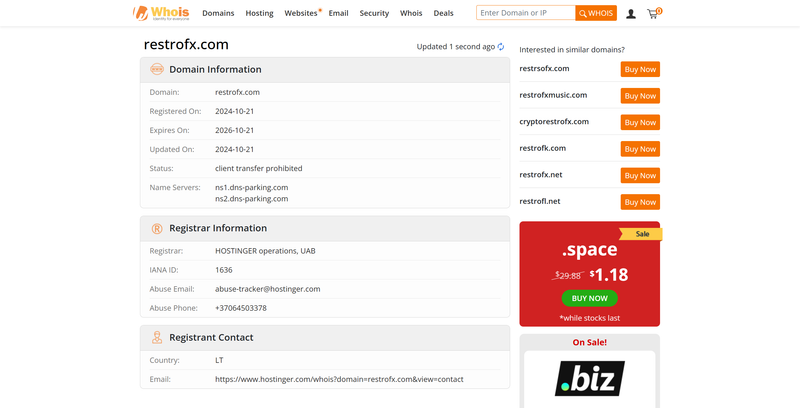Open the hostinger whois contact URL
This screenshot has width=800, height=408.
pos(339,379)
